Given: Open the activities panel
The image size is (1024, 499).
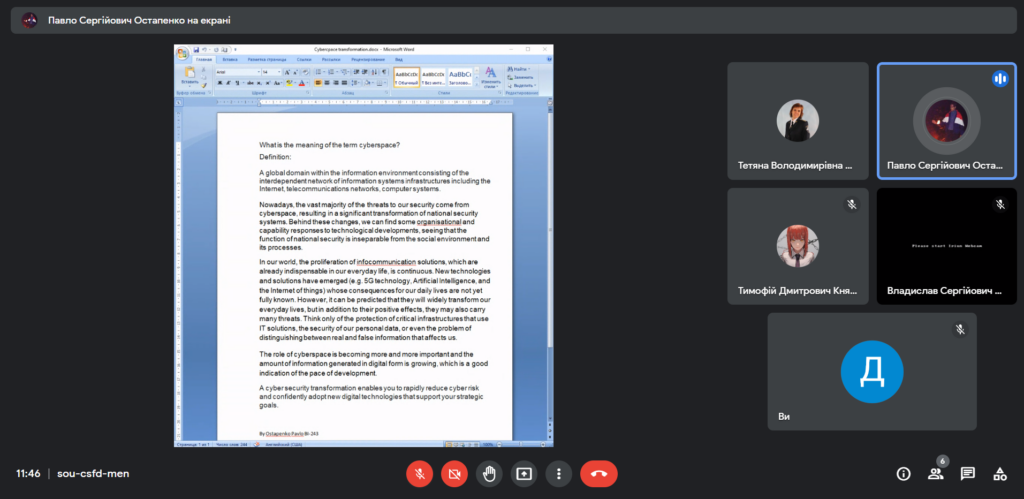Looking at the screenshot, I should [999, 473].
